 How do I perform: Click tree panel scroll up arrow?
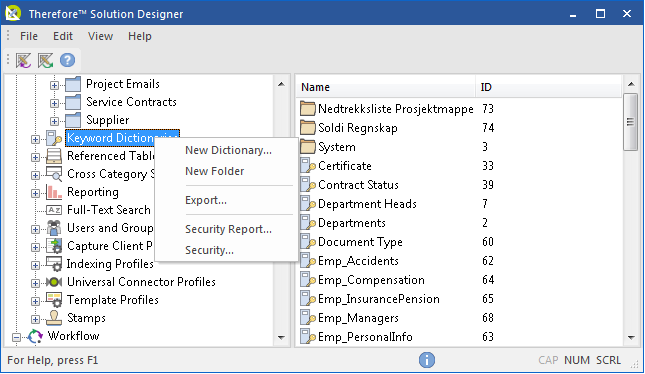tap(281, 84)
